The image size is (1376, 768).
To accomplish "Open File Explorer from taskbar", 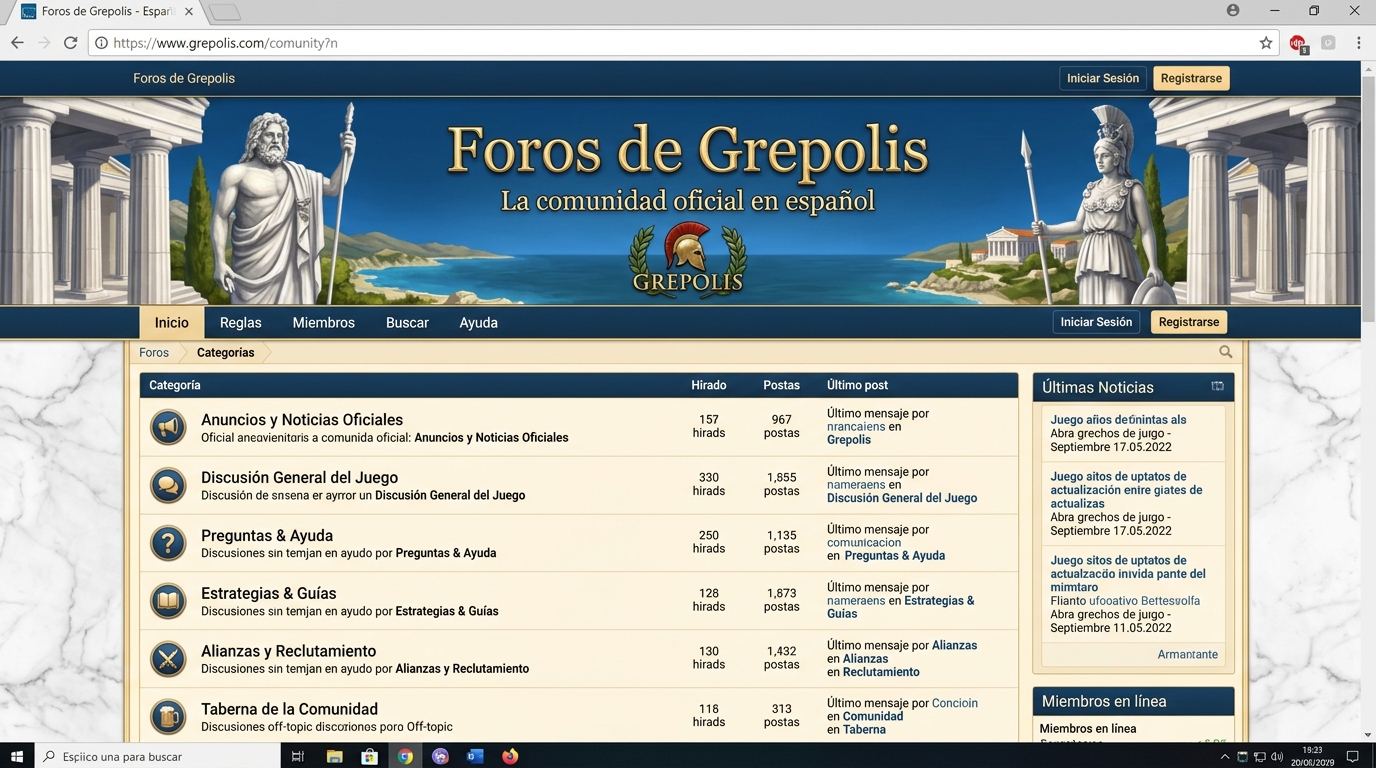I will [x=334, y=757].
